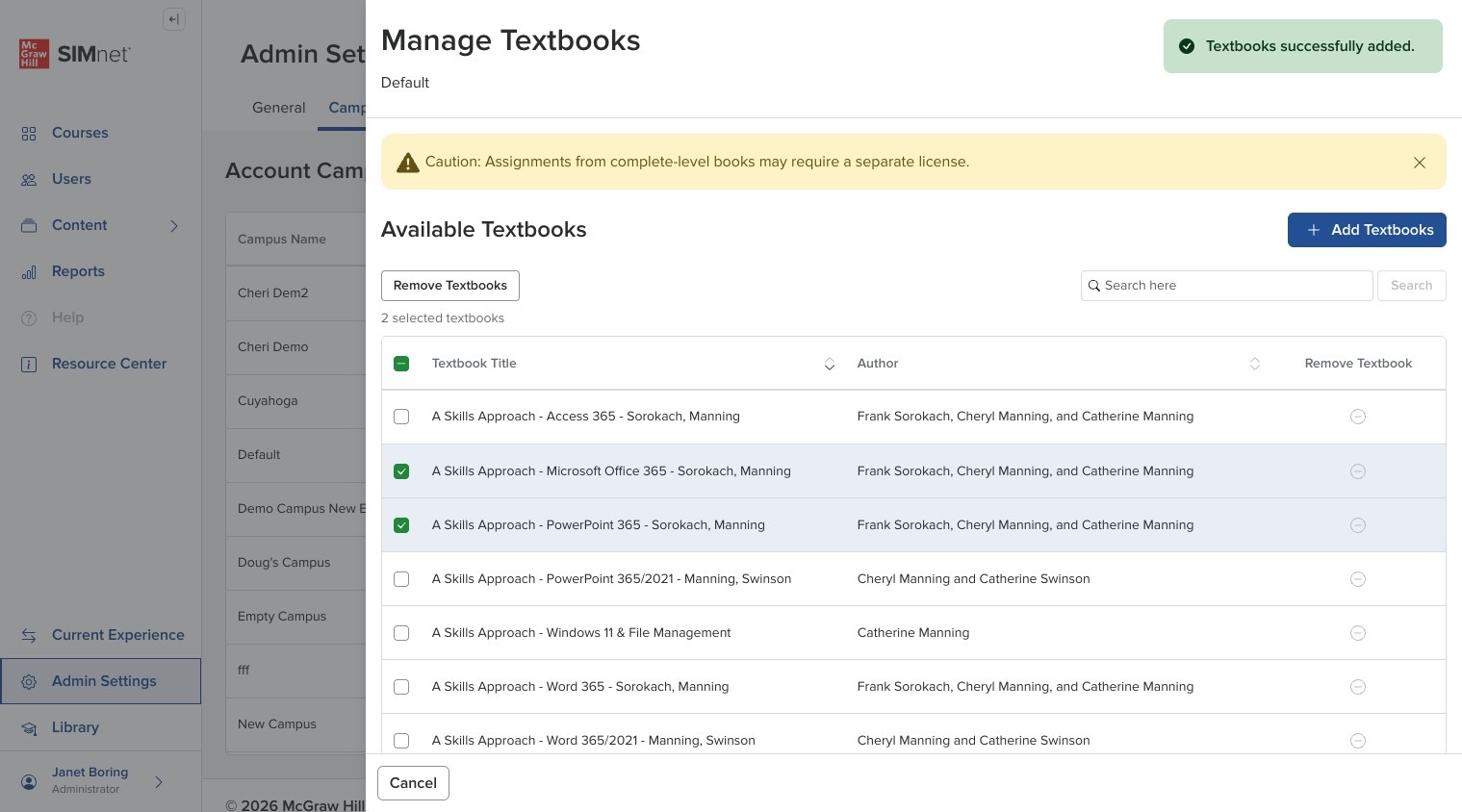Remove Word 365 - Sorokach via minus icon
This screenshot has width=1462, height=812.
point(1358,687)
